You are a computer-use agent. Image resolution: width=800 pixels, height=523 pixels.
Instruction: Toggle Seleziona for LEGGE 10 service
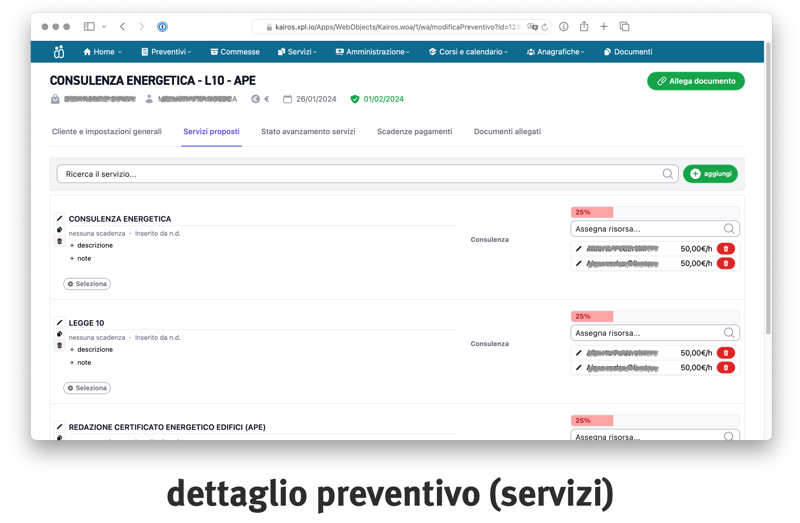point(87,388)
